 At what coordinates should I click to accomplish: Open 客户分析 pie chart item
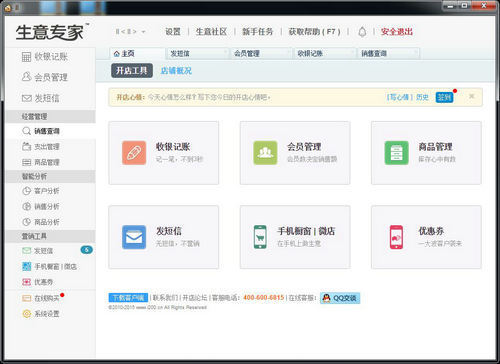pyautogui.click(x=41, y=191)
